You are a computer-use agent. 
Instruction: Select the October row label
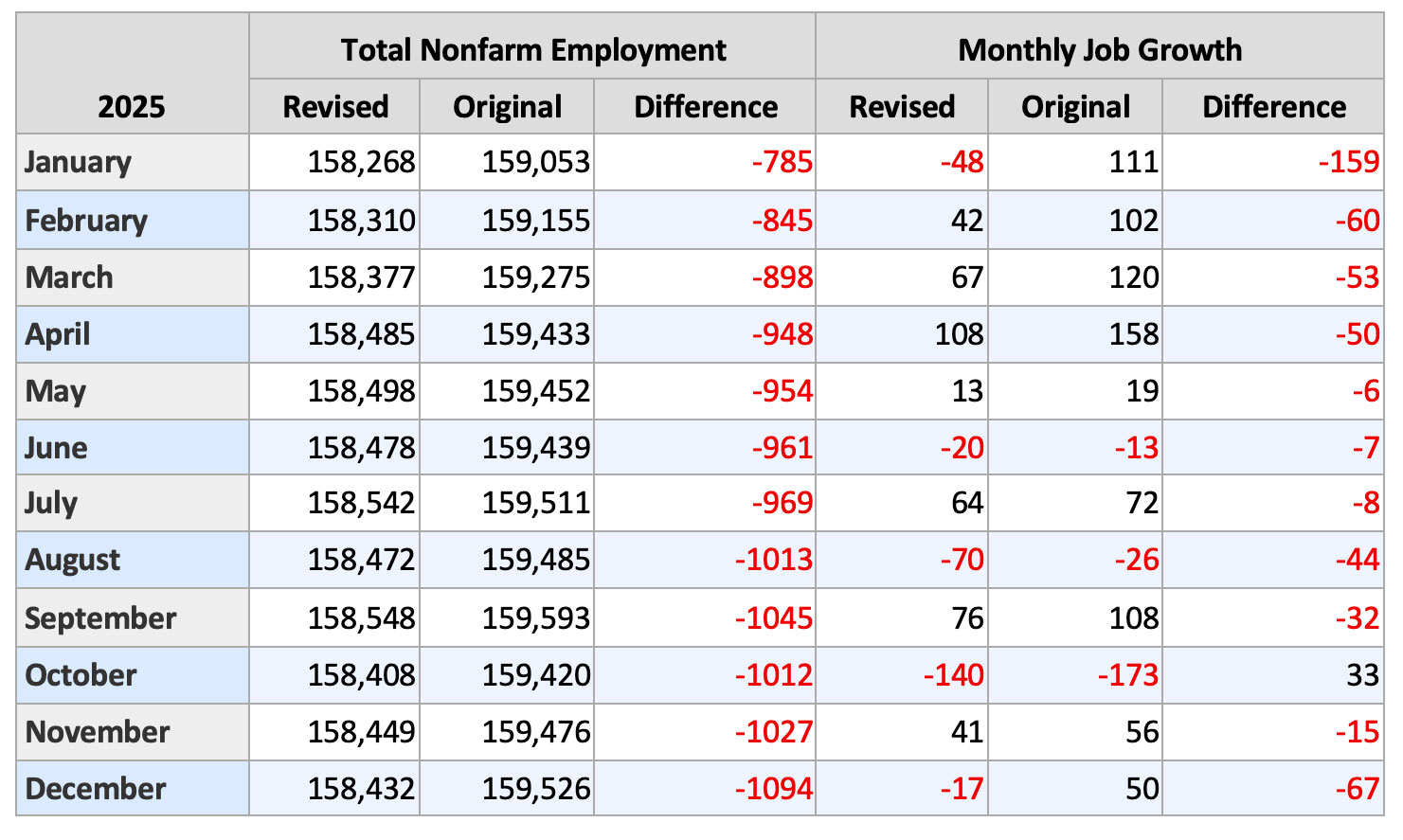click(81, 675)
